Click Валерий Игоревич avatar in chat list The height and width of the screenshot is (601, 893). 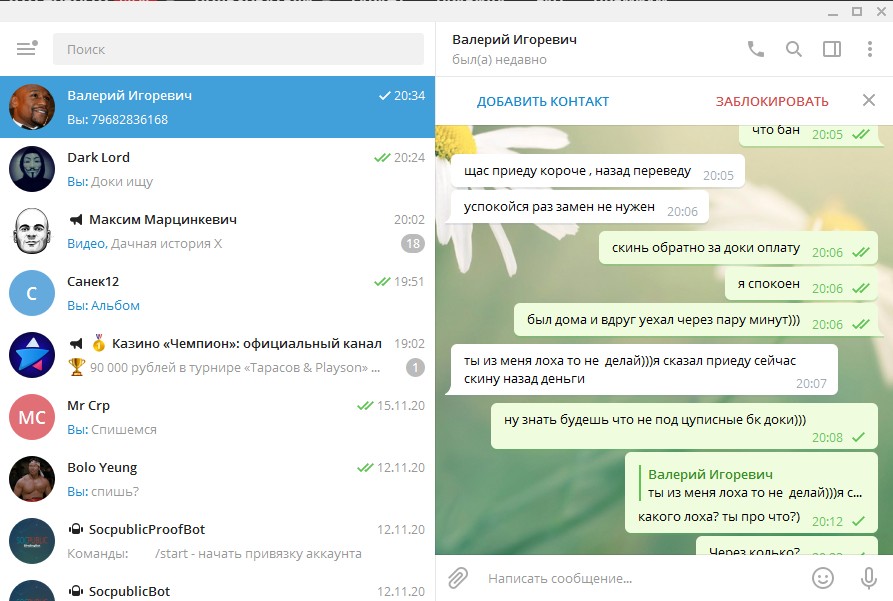(32, 107)
